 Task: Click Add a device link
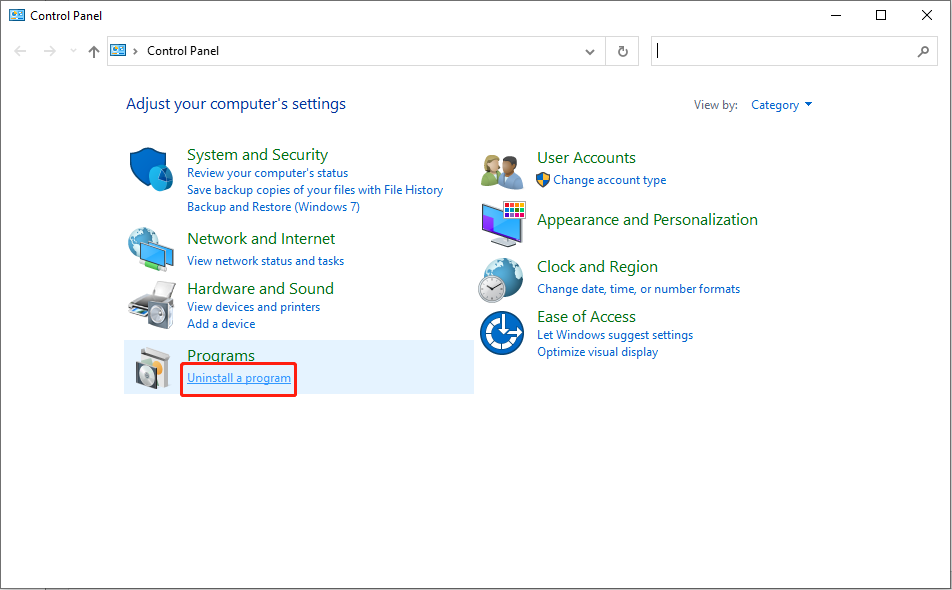tap(221, 324)
